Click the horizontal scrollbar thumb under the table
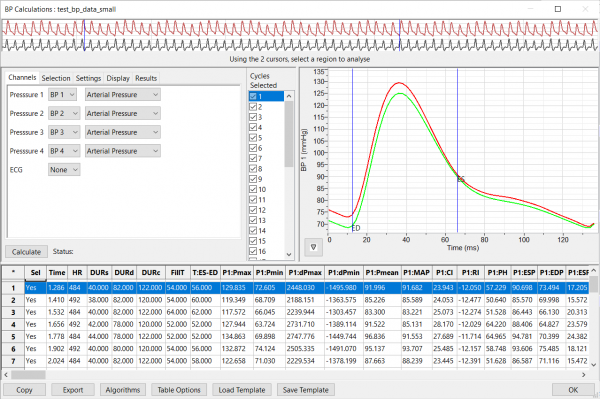Viewport: 600px width, 399px height. click(x=28, y=375)
